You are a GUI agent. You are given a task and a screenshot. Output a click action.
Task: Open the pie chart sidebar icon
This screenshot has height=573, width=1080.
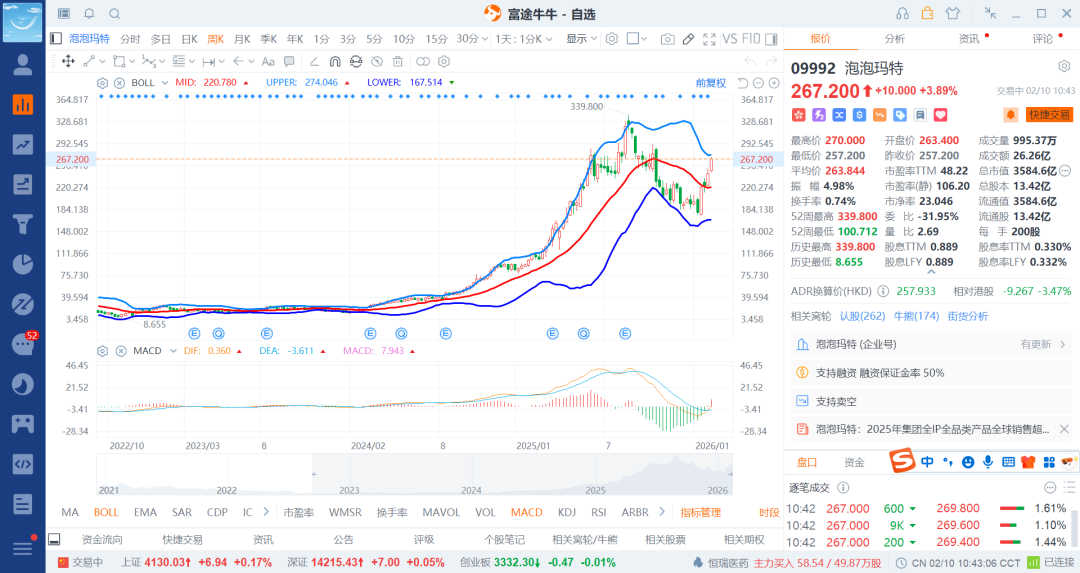tap(23, 264)
